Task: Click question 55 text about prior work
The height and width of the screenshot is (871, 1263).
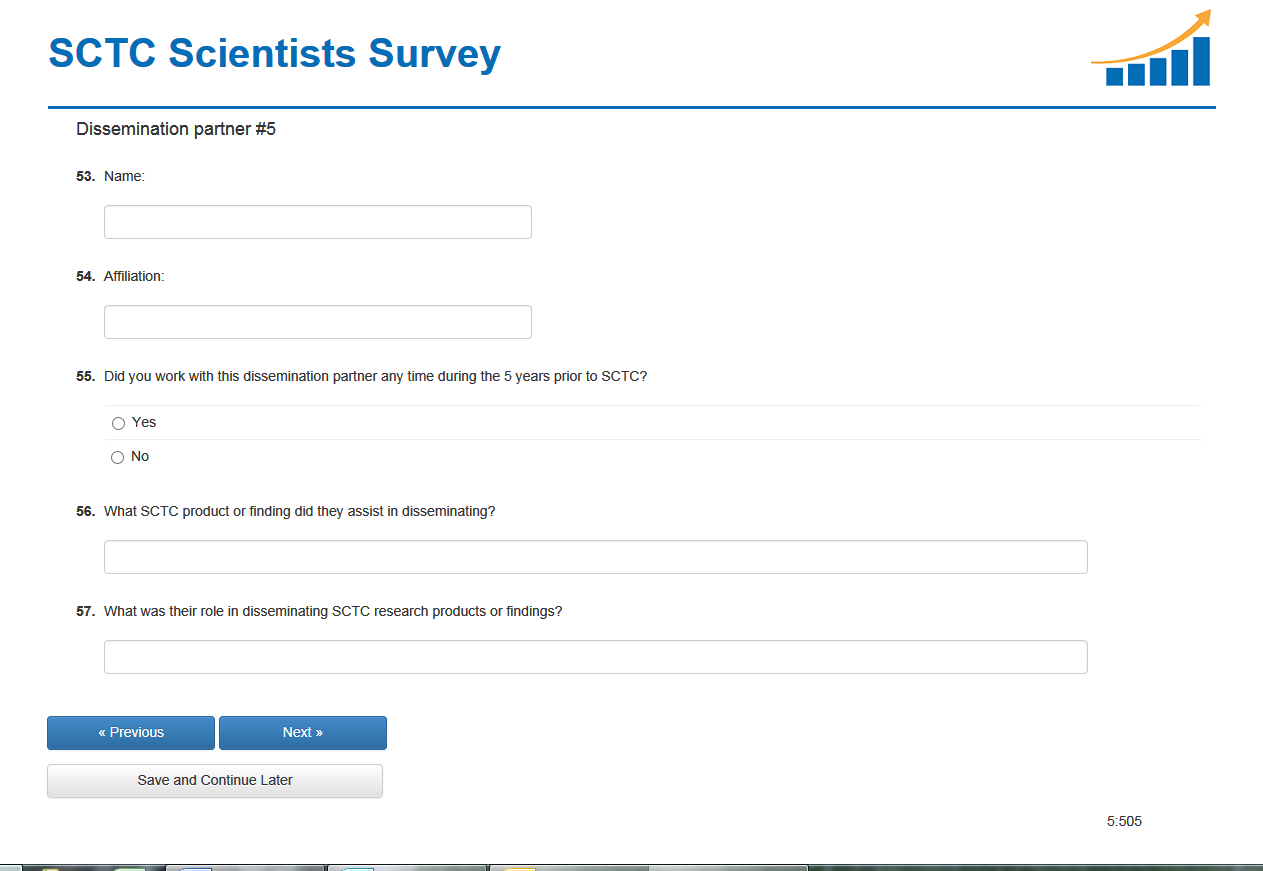Action: tap(375, 376)
